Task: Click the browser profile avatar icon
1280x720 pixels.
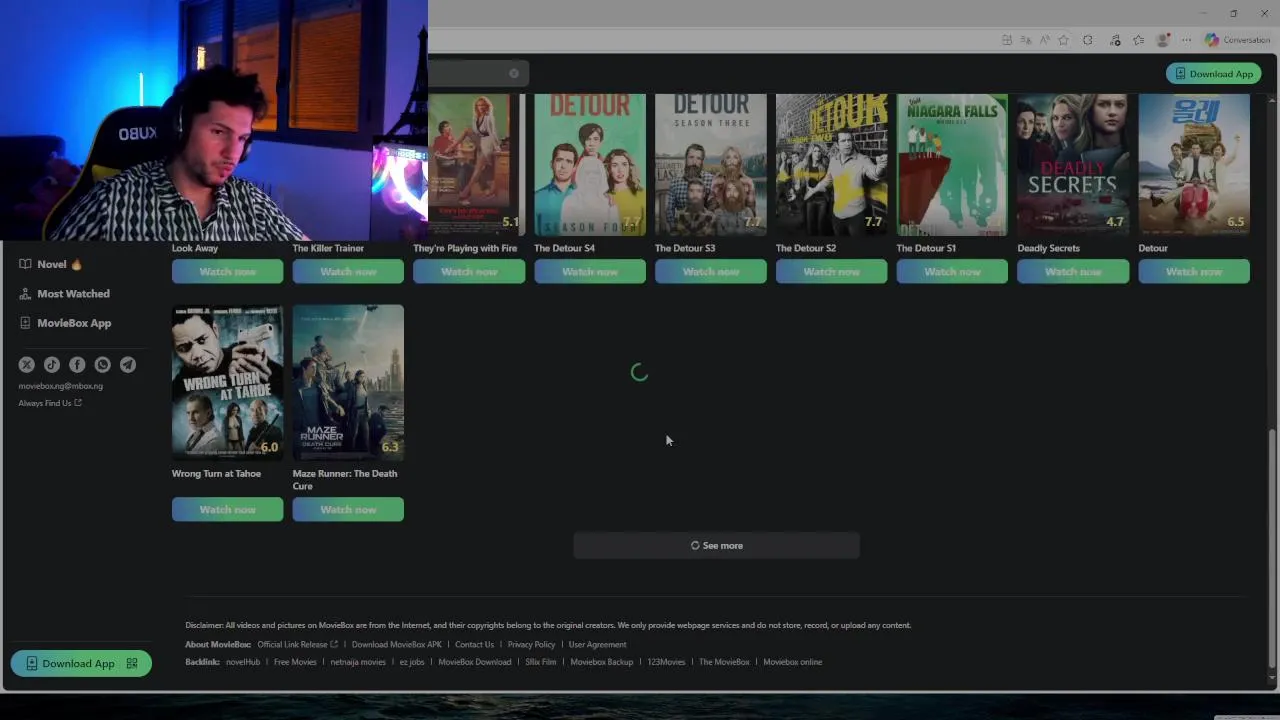Action: [1162, 40]
